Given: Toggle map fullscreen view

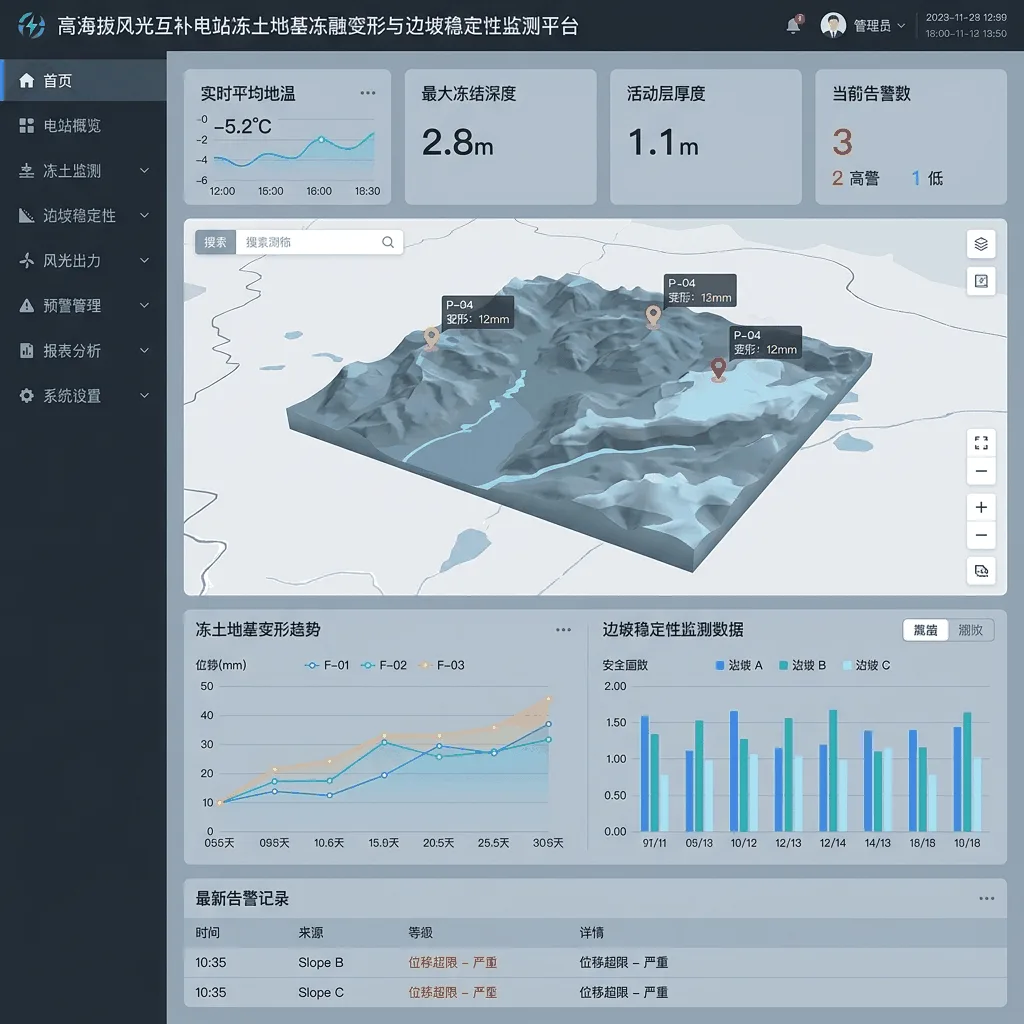Looking at the screenshot, I should 981,443.
